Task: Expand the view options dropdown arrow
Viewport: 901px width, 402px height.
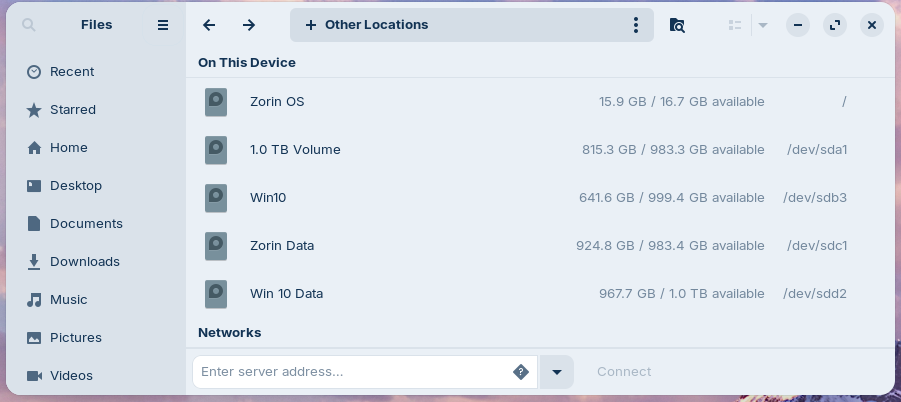Action: pos(763,25)
